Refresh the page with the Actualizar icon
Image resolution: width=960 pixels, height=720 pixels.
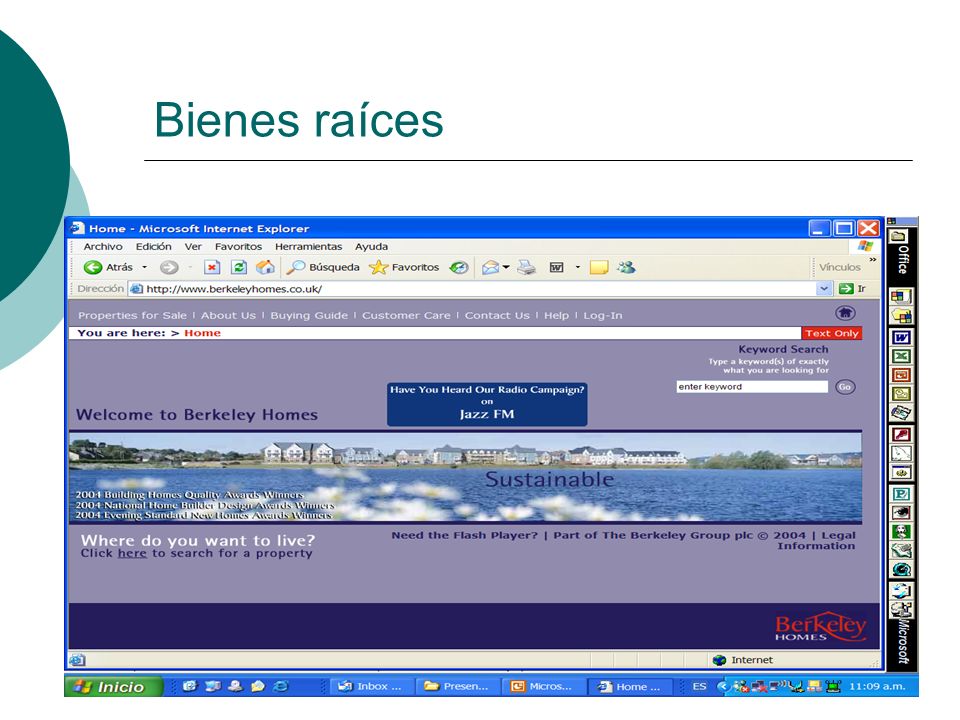click(239, 267)
